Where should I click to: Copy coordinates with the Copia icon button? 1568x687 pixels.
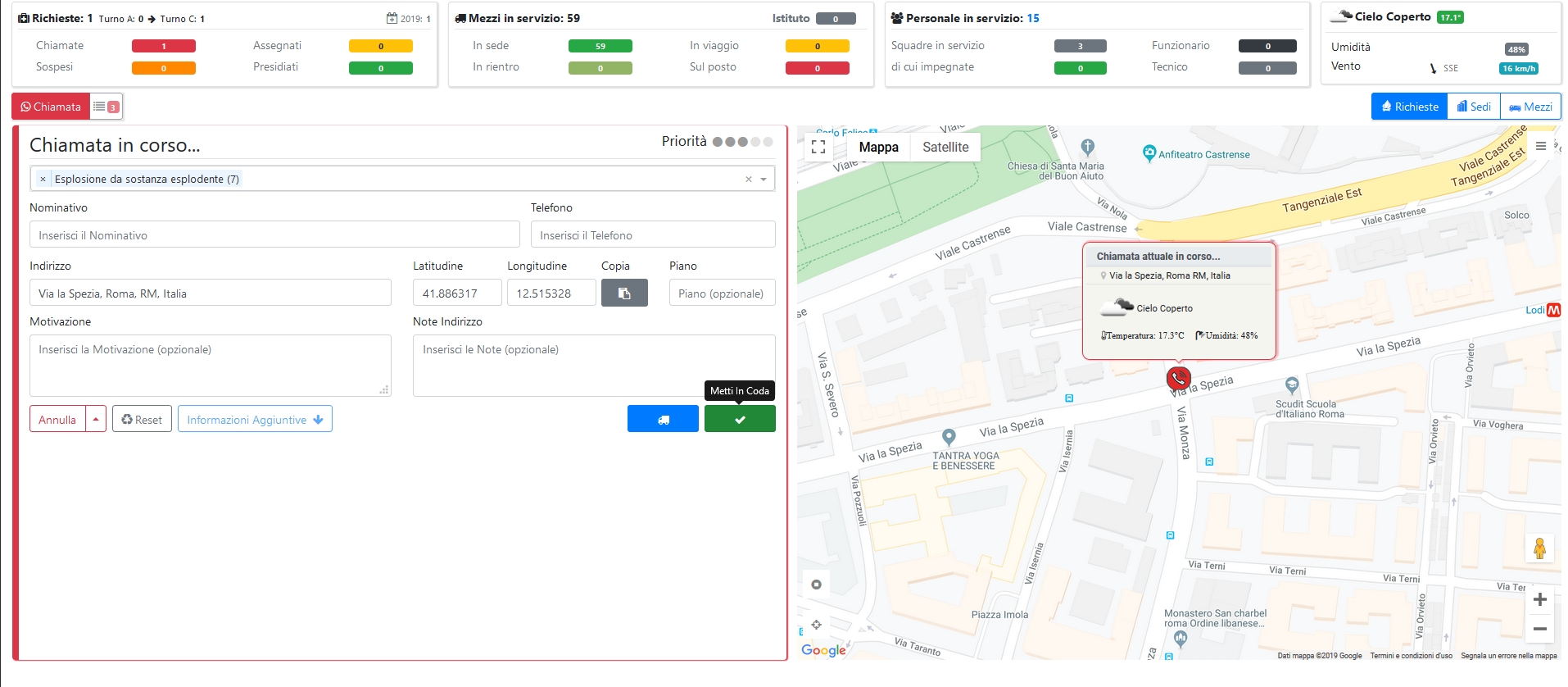tap(624, 293)
